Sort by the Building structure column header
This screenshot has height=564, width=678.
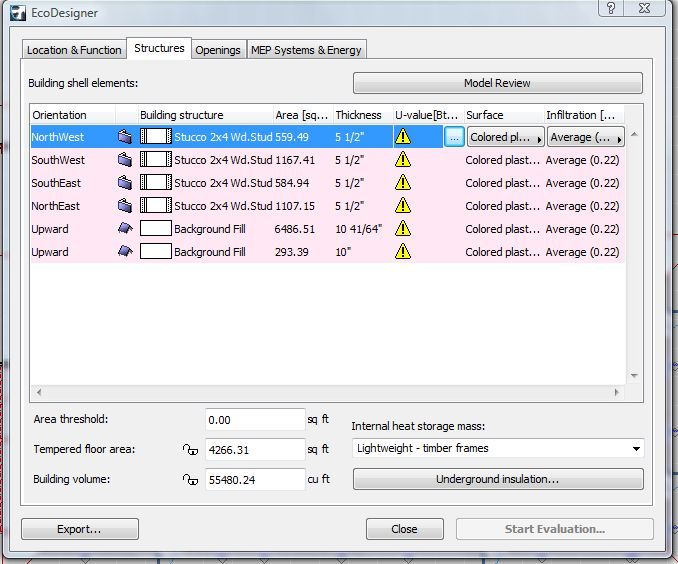point(205,115)
